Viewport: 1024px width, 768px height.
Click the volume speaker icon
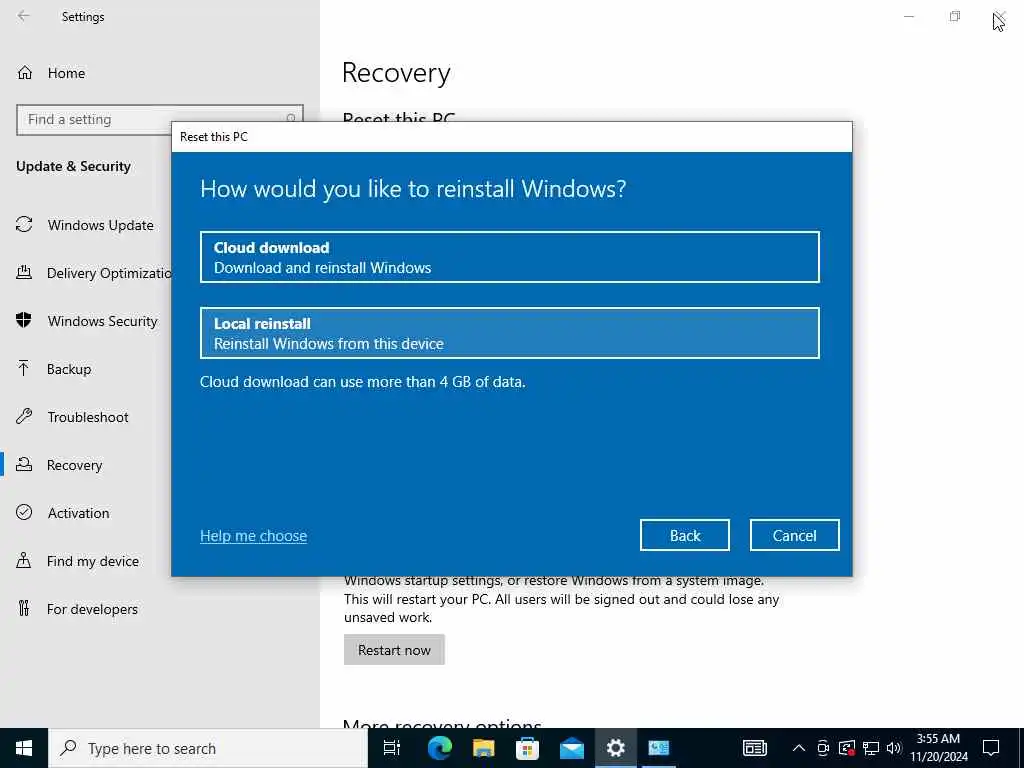894,748
